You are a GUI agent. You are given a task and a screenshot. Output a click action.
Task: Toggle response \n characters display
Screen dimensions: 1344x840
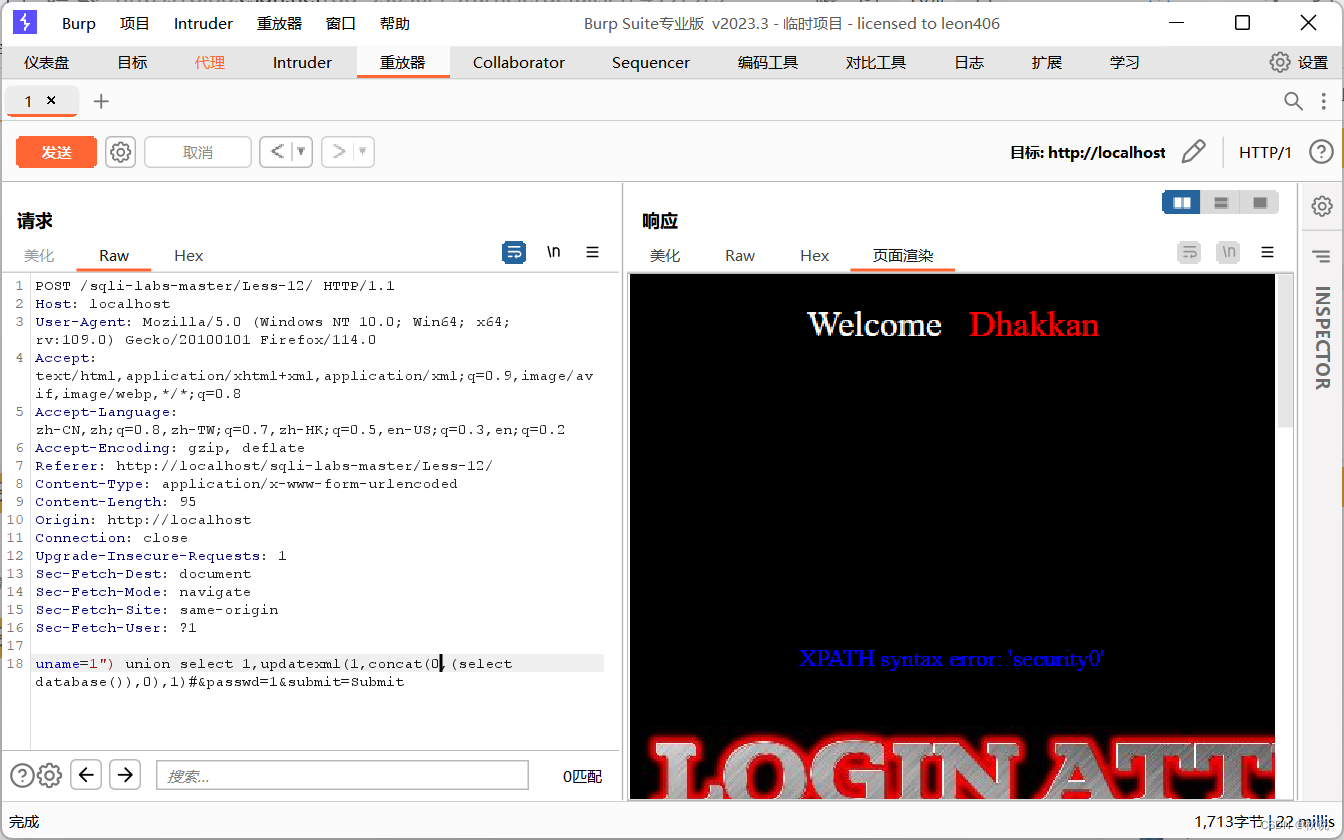click(x=1228, y=253)
